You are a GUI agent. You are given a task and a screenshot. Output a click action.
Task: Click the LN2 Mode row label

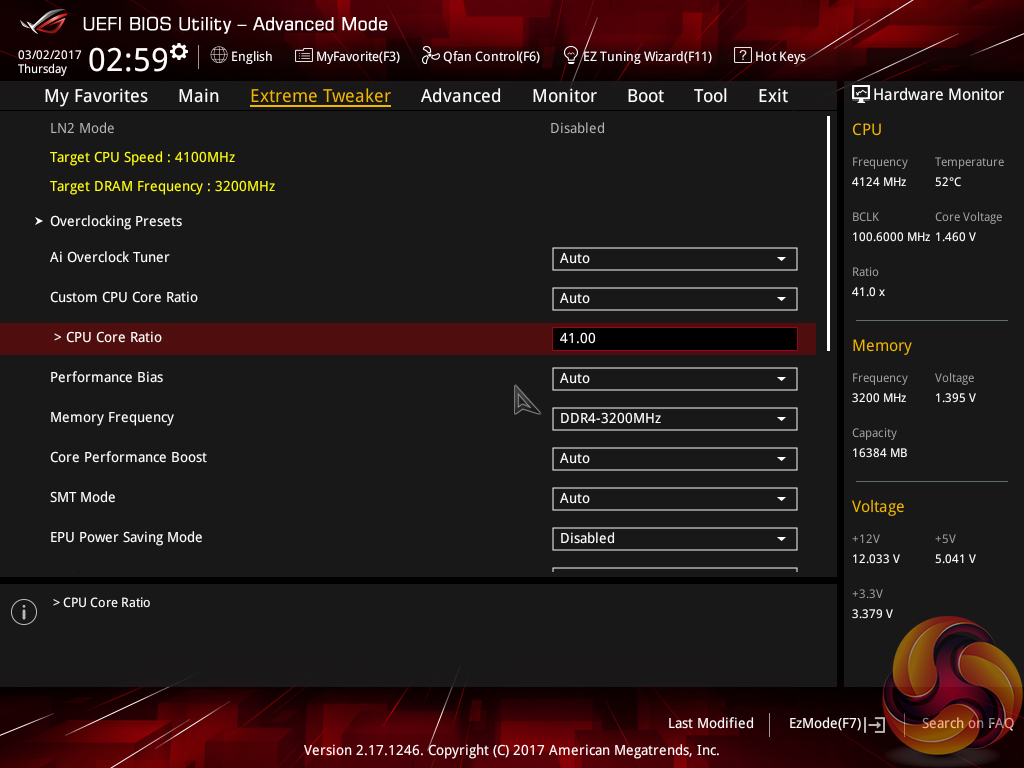point(82,128)
